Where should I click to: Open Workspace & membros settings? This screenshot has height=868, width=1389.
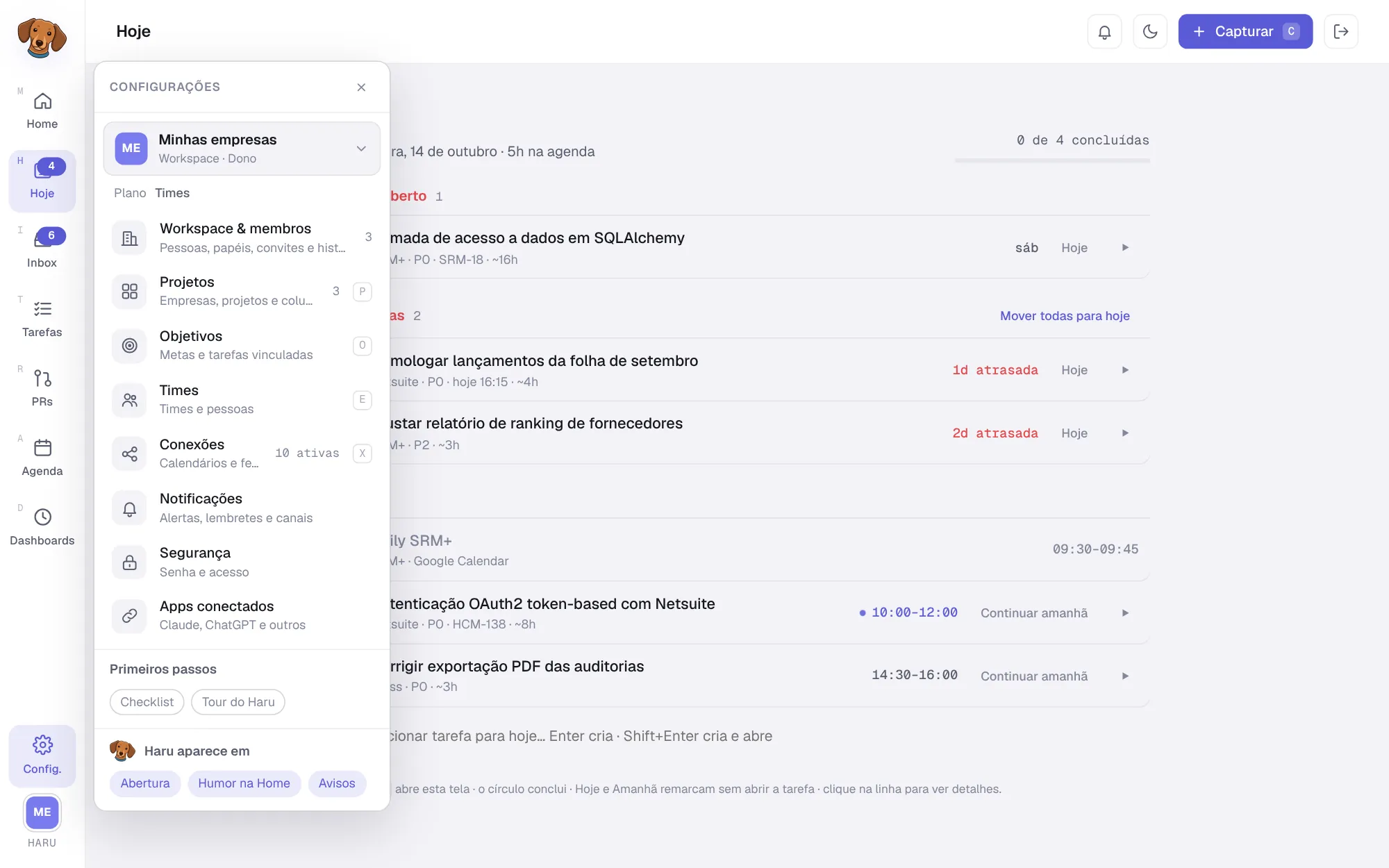242,237
